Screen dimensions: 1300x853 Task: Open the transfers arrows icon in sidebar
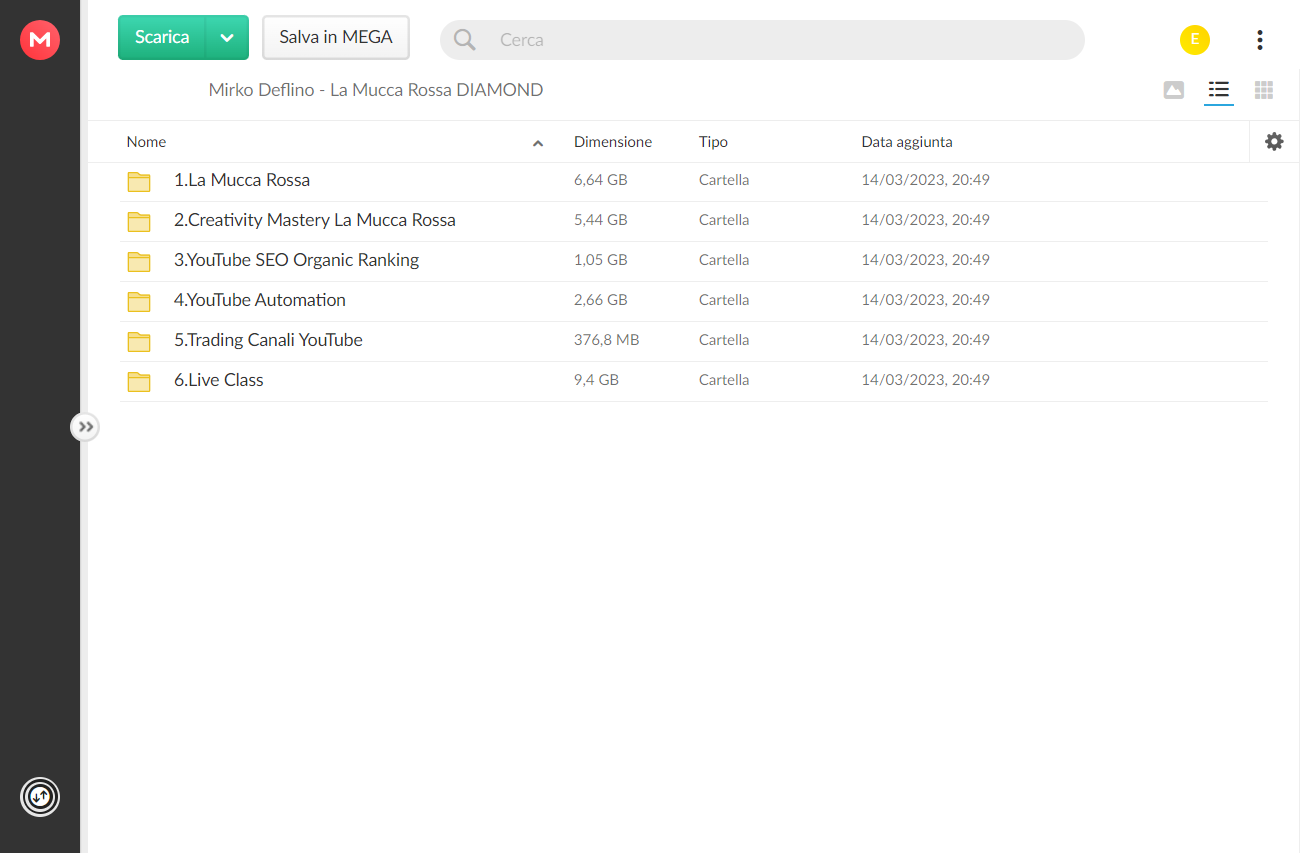pos(40,797)
